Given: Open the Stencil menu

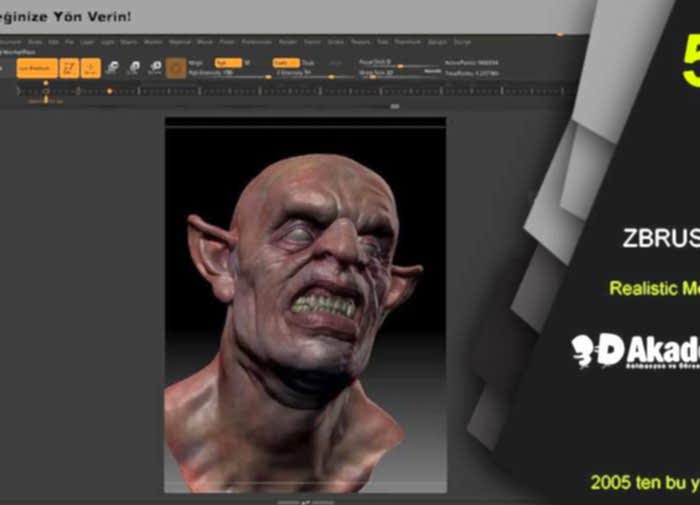Looking at the screenshot, I should tap(312, 42).
